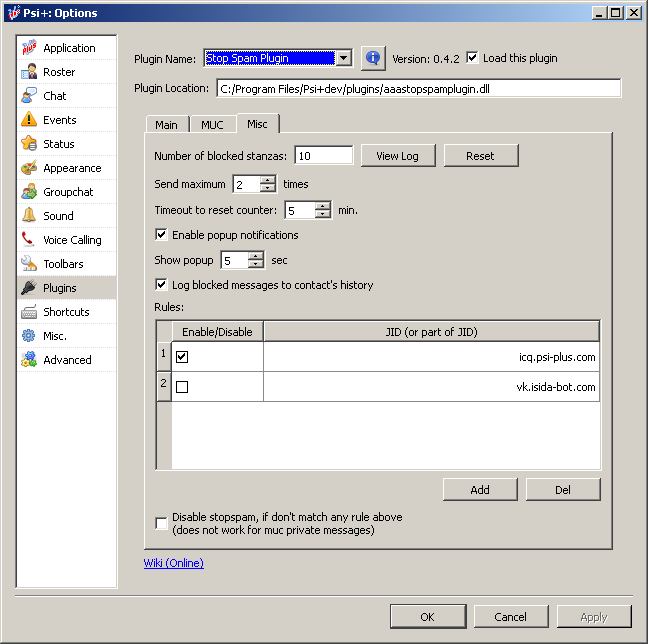The image size is (648, 644).
Task: Click the Add rule button
Action: 480,489
